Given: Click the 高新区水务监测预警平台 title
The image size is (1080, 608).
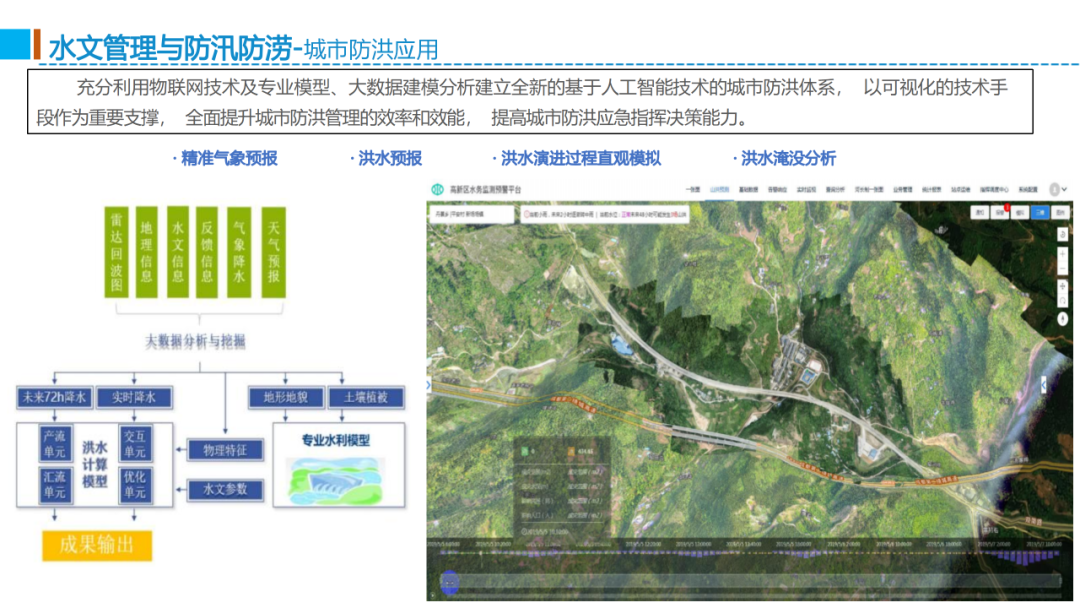Looking at the screenshot, I should [x=486, y=189].
